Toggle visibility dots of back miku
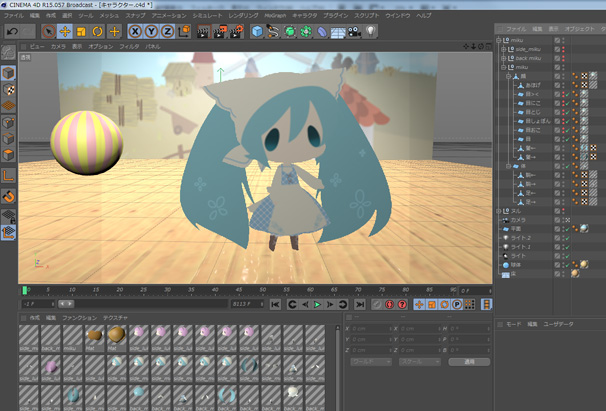The width and height of the screenshot is (606, 411). point(563,58)
